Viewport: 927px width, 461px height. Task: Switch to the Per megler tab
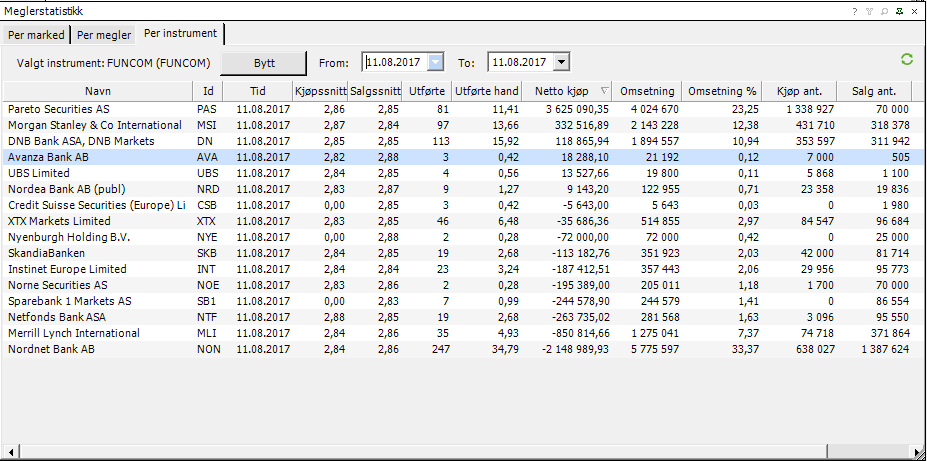104,35
